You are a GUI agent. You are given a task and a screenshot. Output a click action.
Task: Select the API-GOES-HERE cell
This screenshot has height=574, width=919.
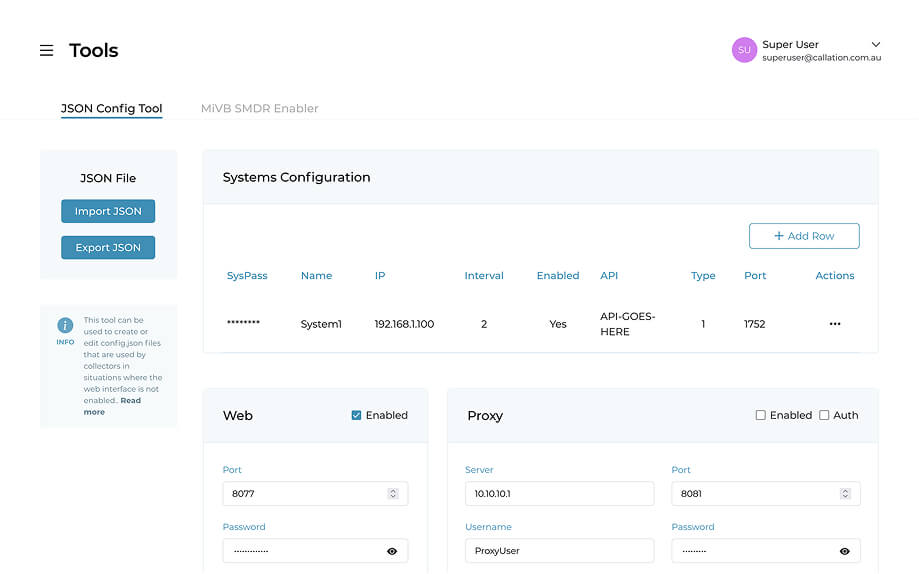click(x=627, y=324)
